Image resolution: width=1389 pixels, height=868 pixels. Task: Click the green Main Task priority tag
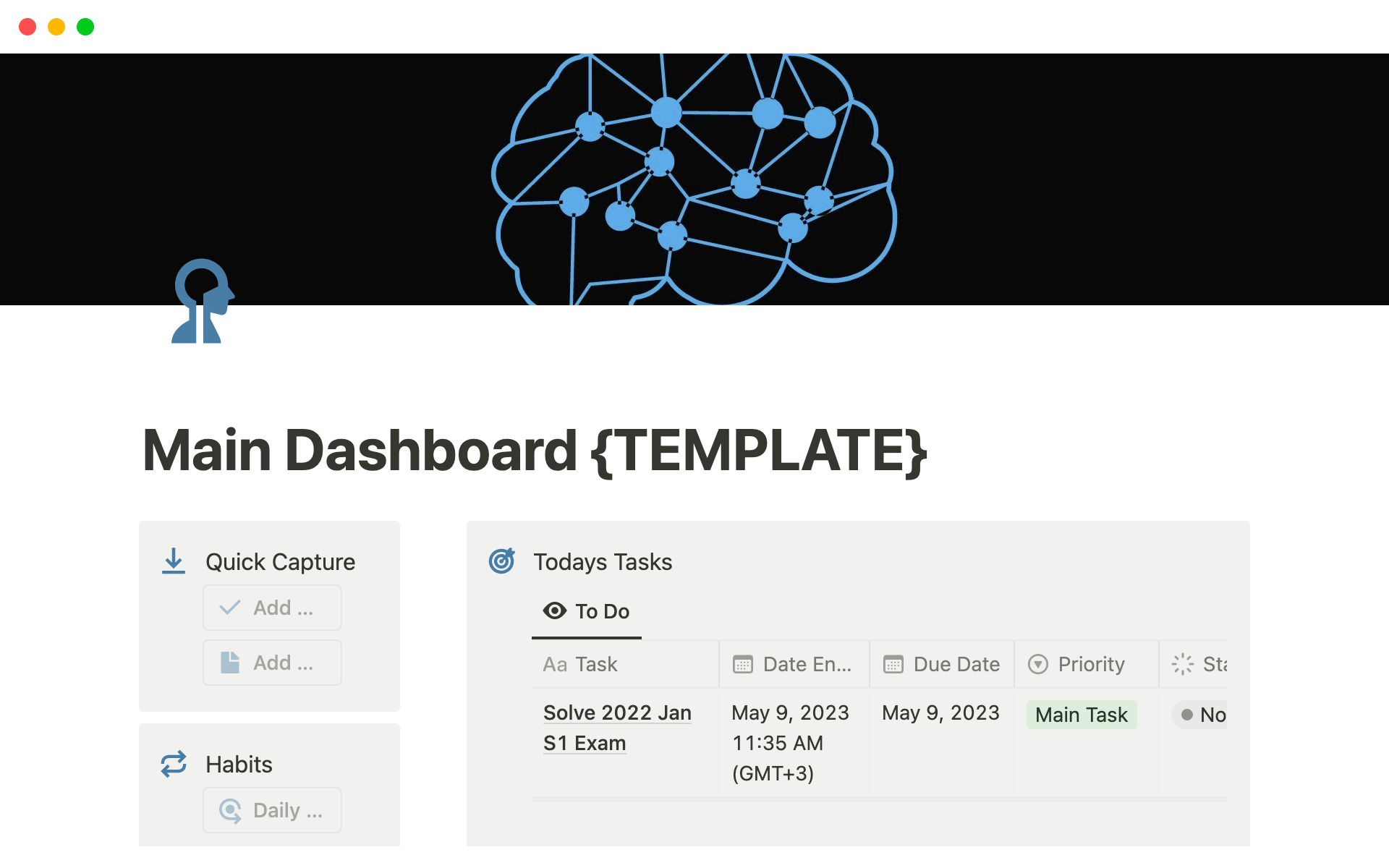(1081, 715)
